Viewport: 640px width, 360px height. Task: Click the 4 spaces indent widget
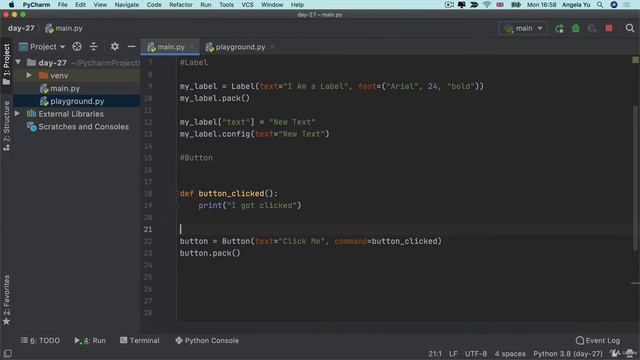click(510, 354)
